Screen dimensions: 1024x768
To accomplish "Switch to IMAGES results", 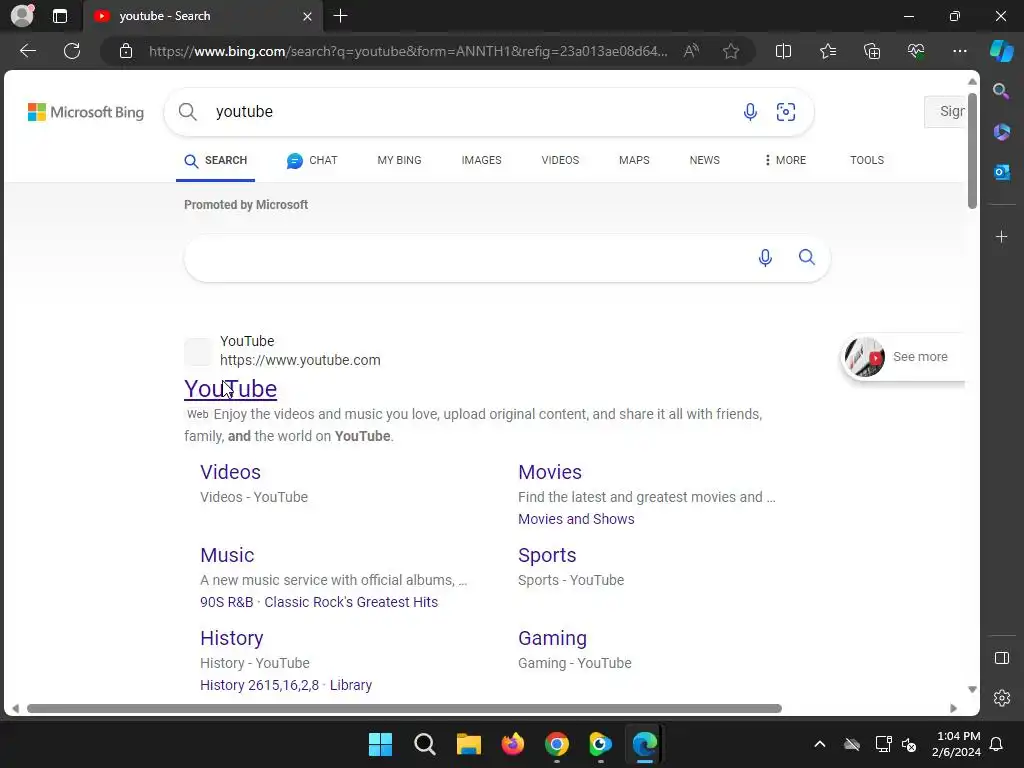I will pyautogui.click(x=481, y=160).
